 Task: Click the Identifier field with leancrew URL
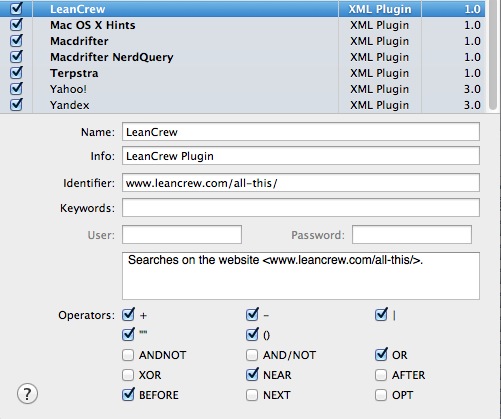(x=301, y=183)
